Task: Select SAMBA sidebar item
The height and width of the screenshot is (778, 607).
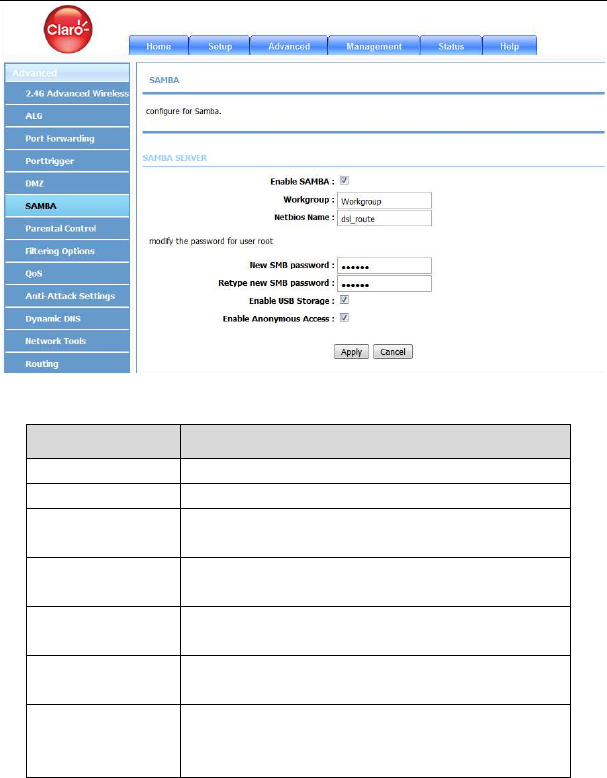Action: tap(67, 206)
